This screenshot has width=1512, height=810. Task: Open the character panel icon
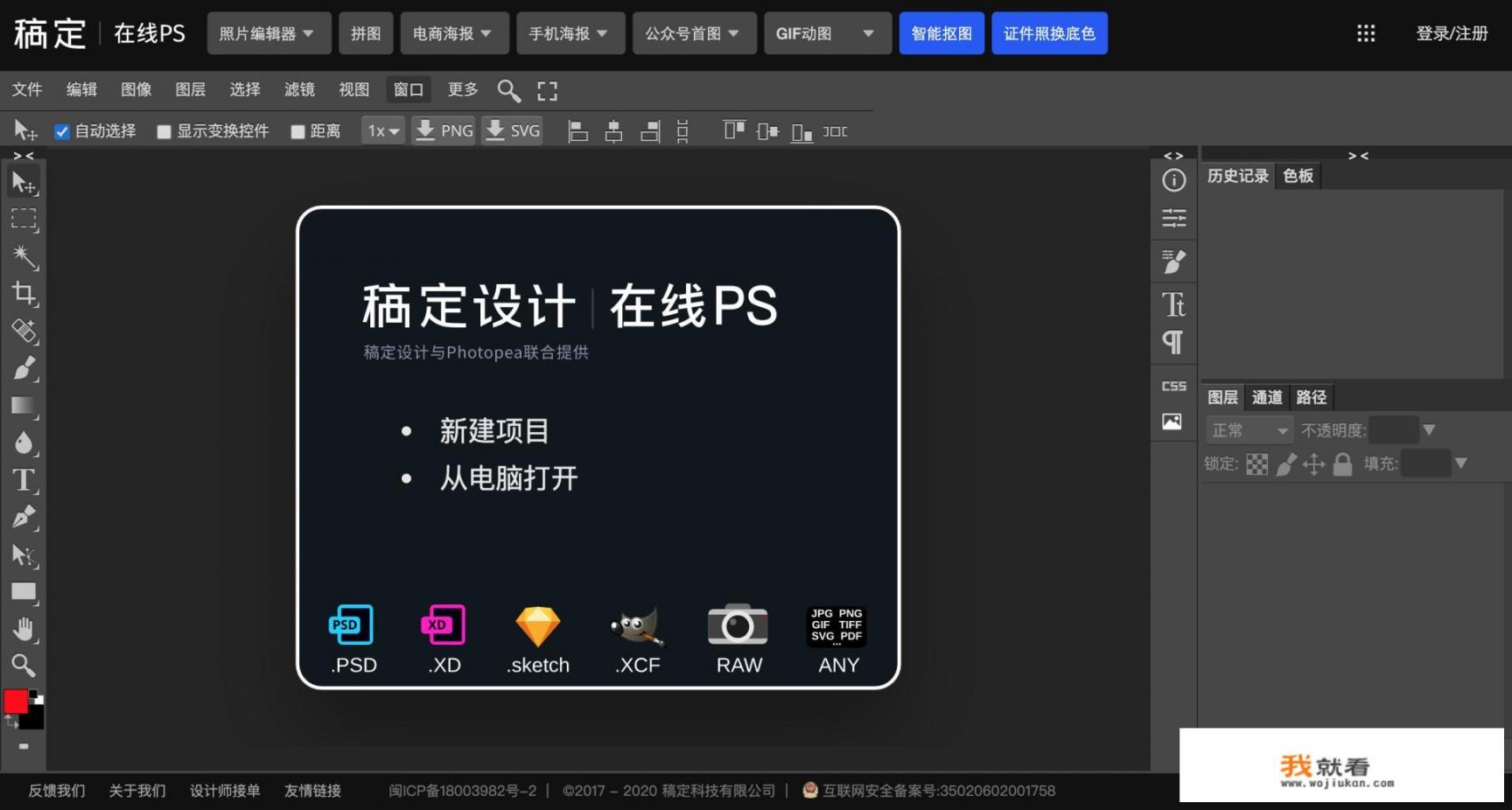(1173, 304)
